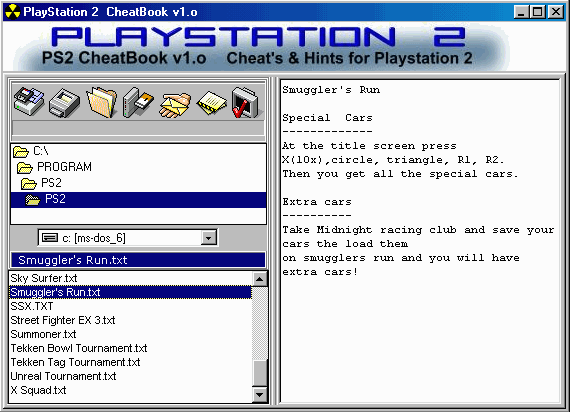Select the unselected PS2 parent folder
The height and width of the screenshot is (412, 570).
pyautogui.click(x=138, y=183)
